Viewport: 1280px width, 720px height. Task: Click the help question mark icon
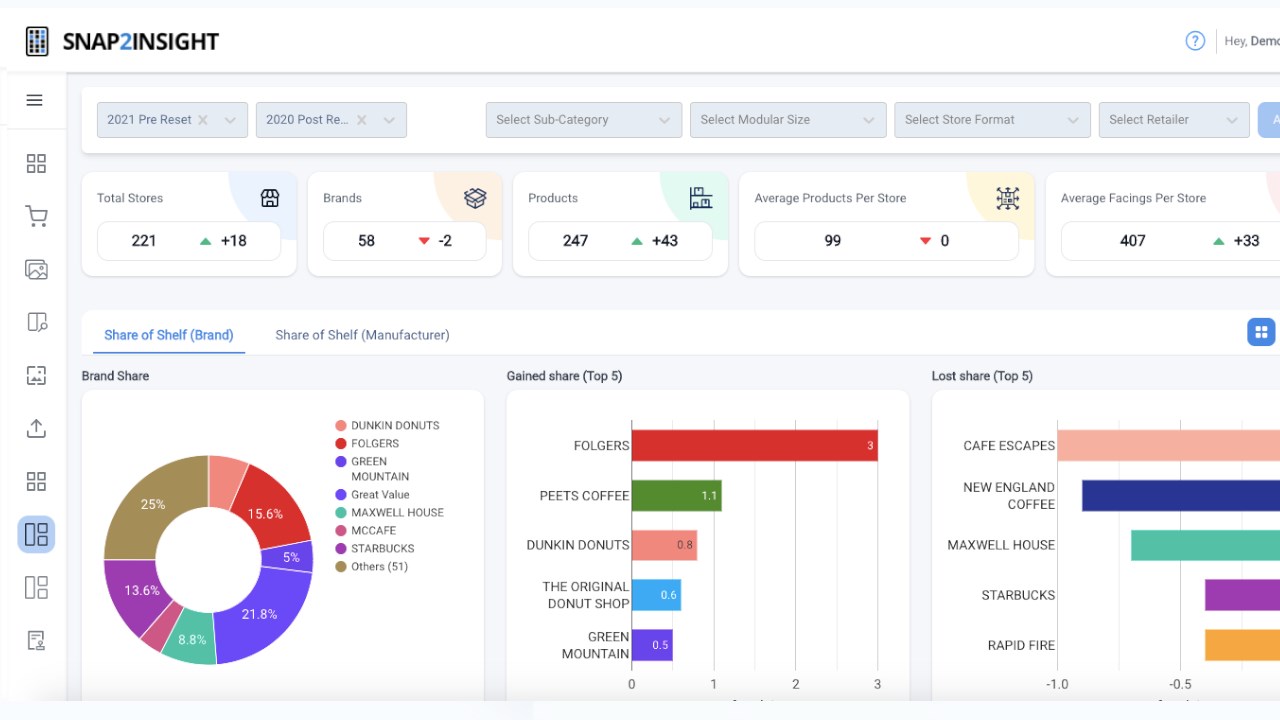tap(1195, 41)
